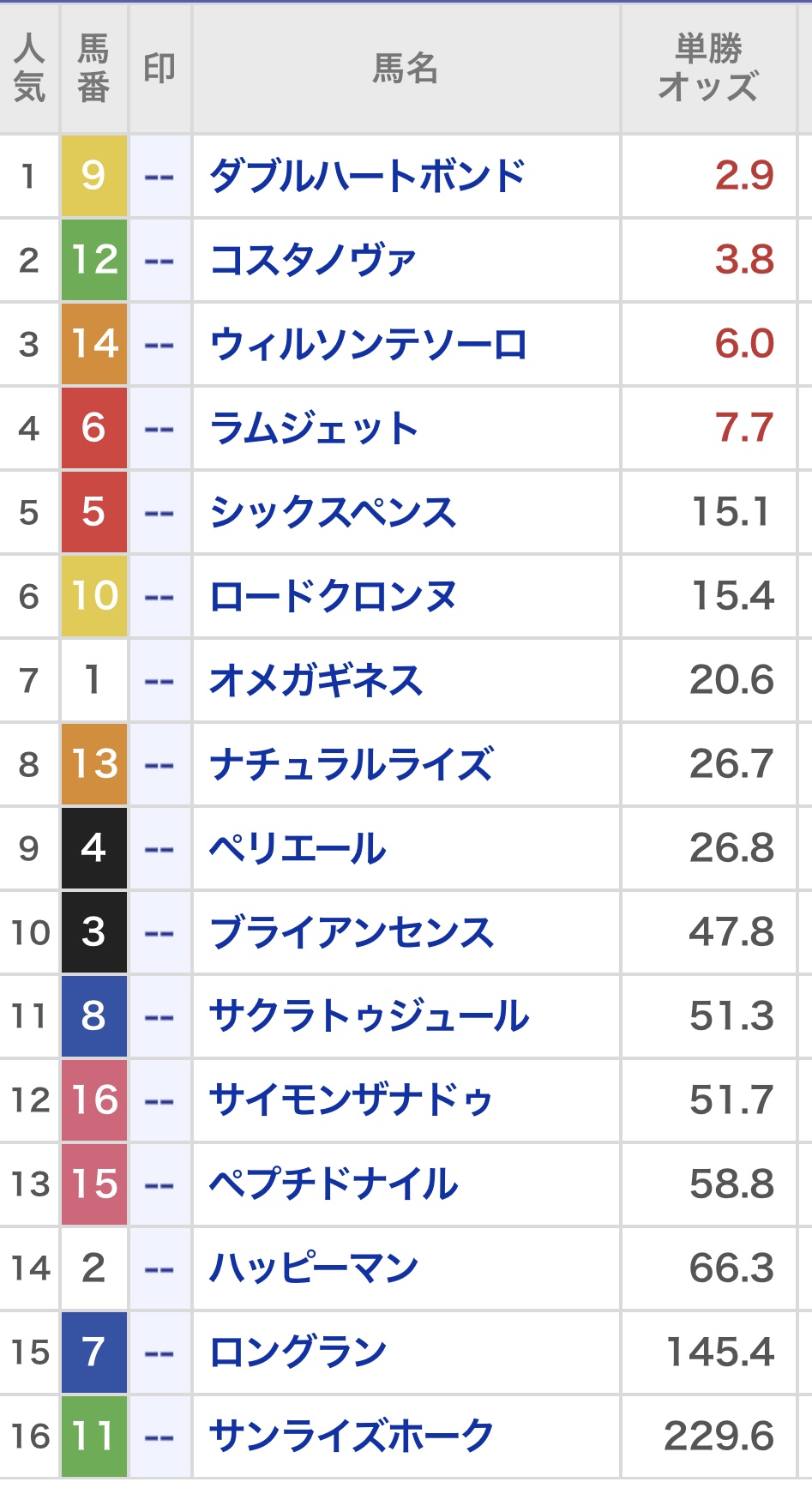Click the 馬名 column header
Viewport: 812px width, 1494px height.
pos(406,69)
